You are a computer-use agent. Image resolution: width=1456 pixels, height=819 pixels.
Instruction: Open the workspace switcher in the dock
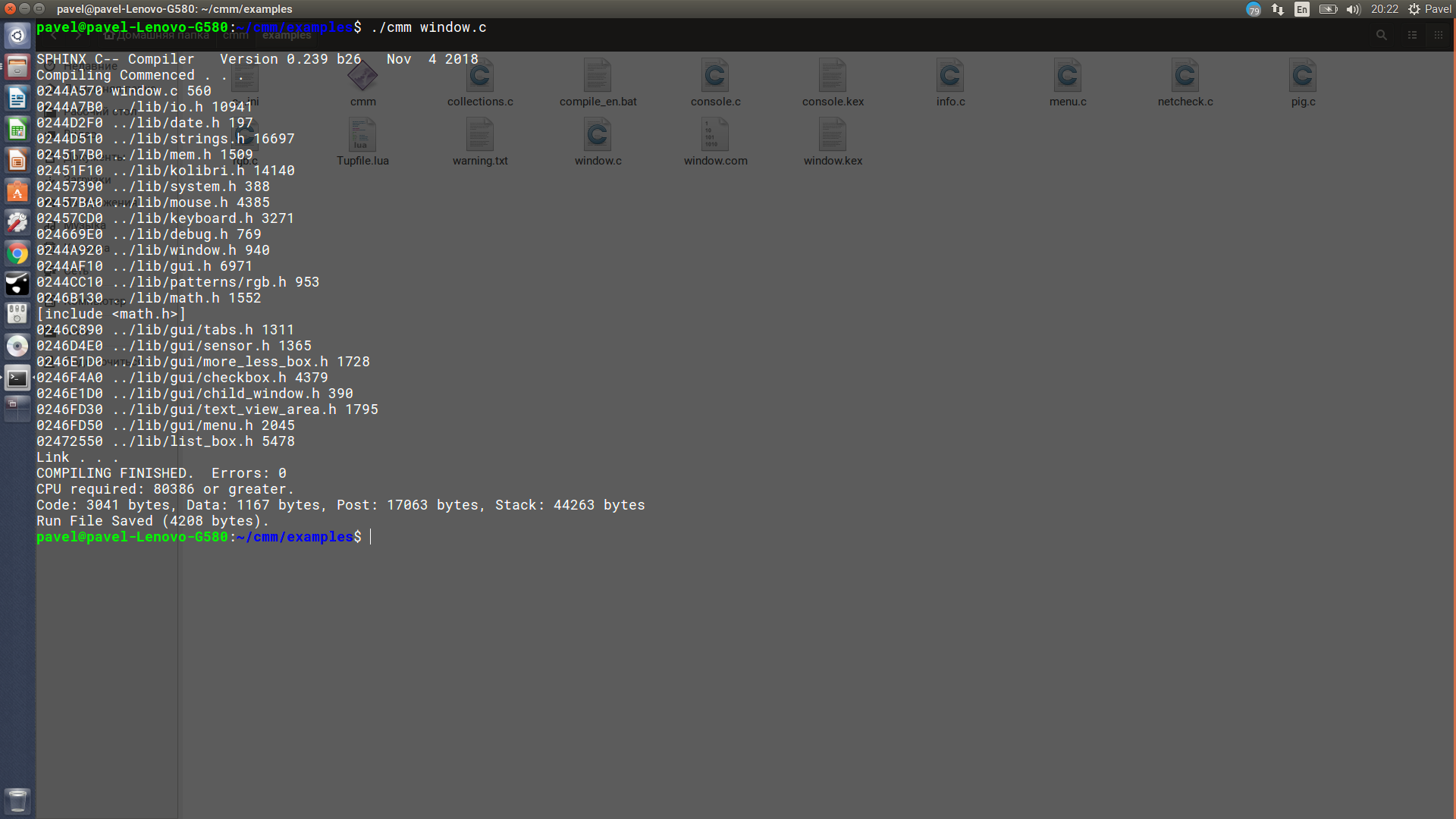click(x=17, y=408)
